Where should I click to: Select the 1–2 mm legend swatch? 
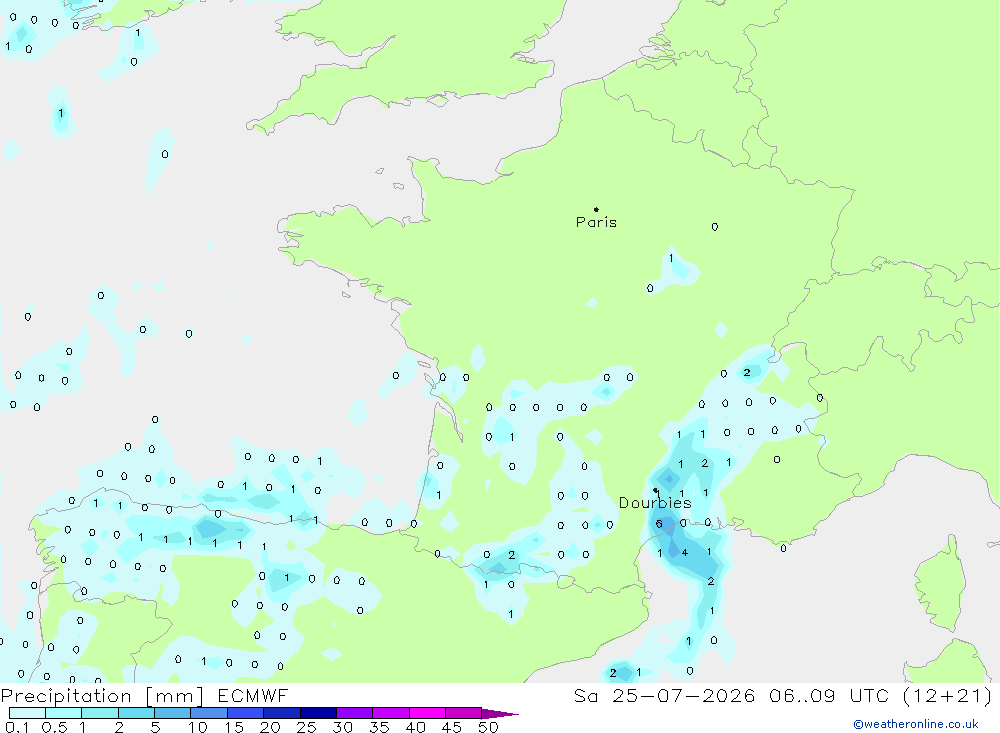[100, 713]
